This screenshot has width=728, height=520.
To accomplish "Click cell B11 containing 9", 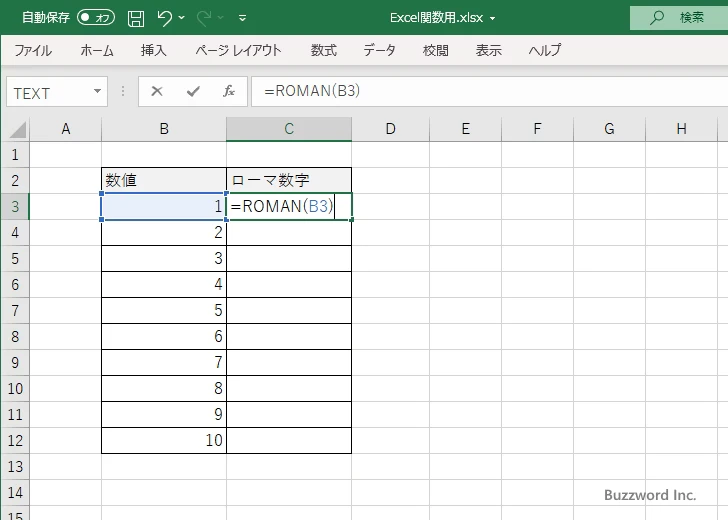I will coord(164,414).
